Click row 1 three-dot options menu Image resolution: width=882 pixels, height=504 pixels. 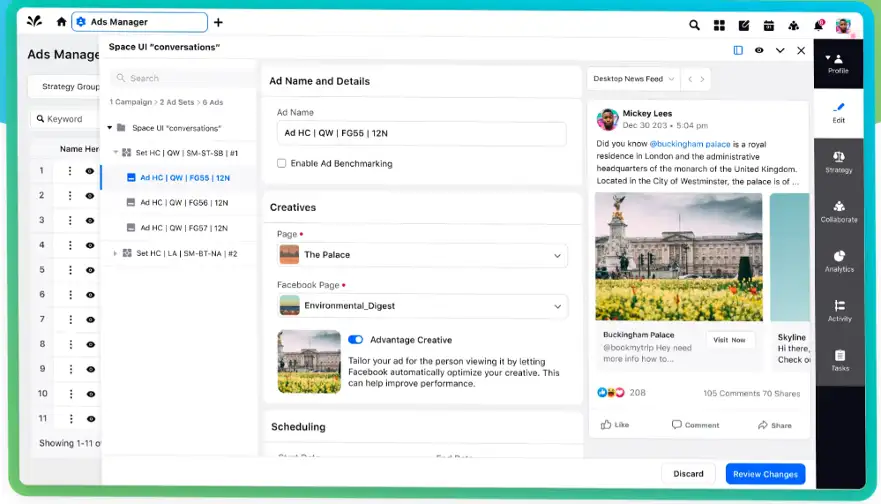pyautogui.click(x=70, y=170)
